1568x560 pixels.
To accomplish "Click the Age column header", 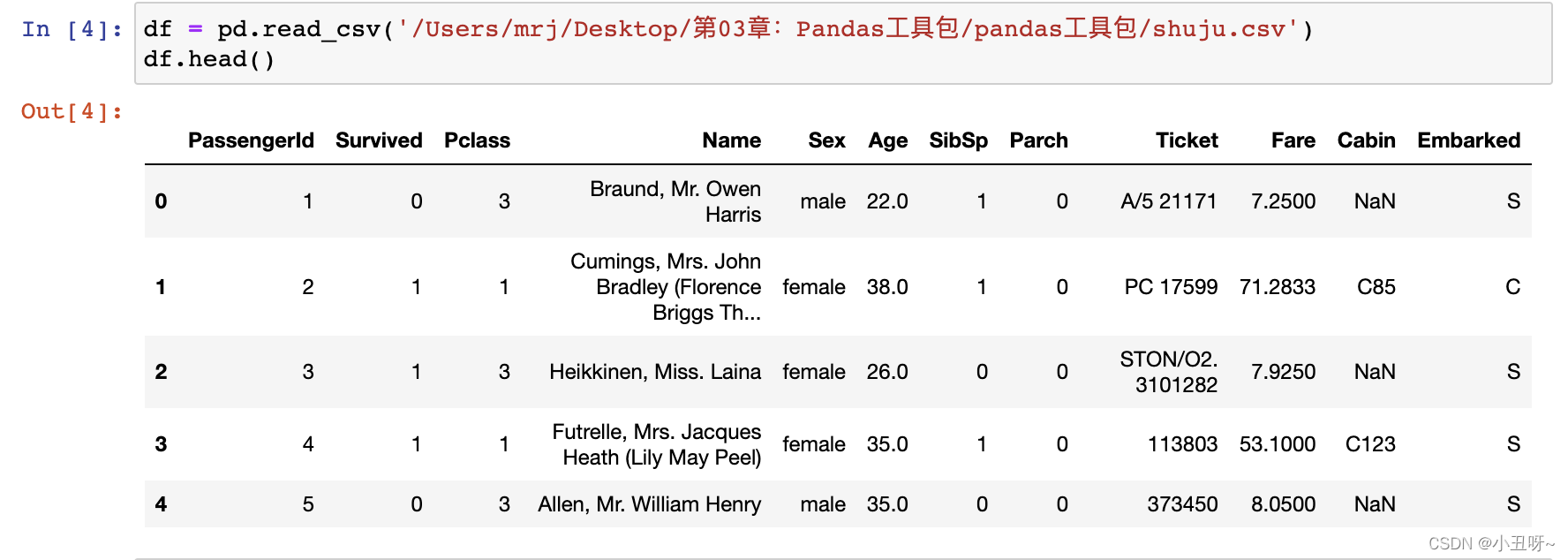I will click(888, 140).
